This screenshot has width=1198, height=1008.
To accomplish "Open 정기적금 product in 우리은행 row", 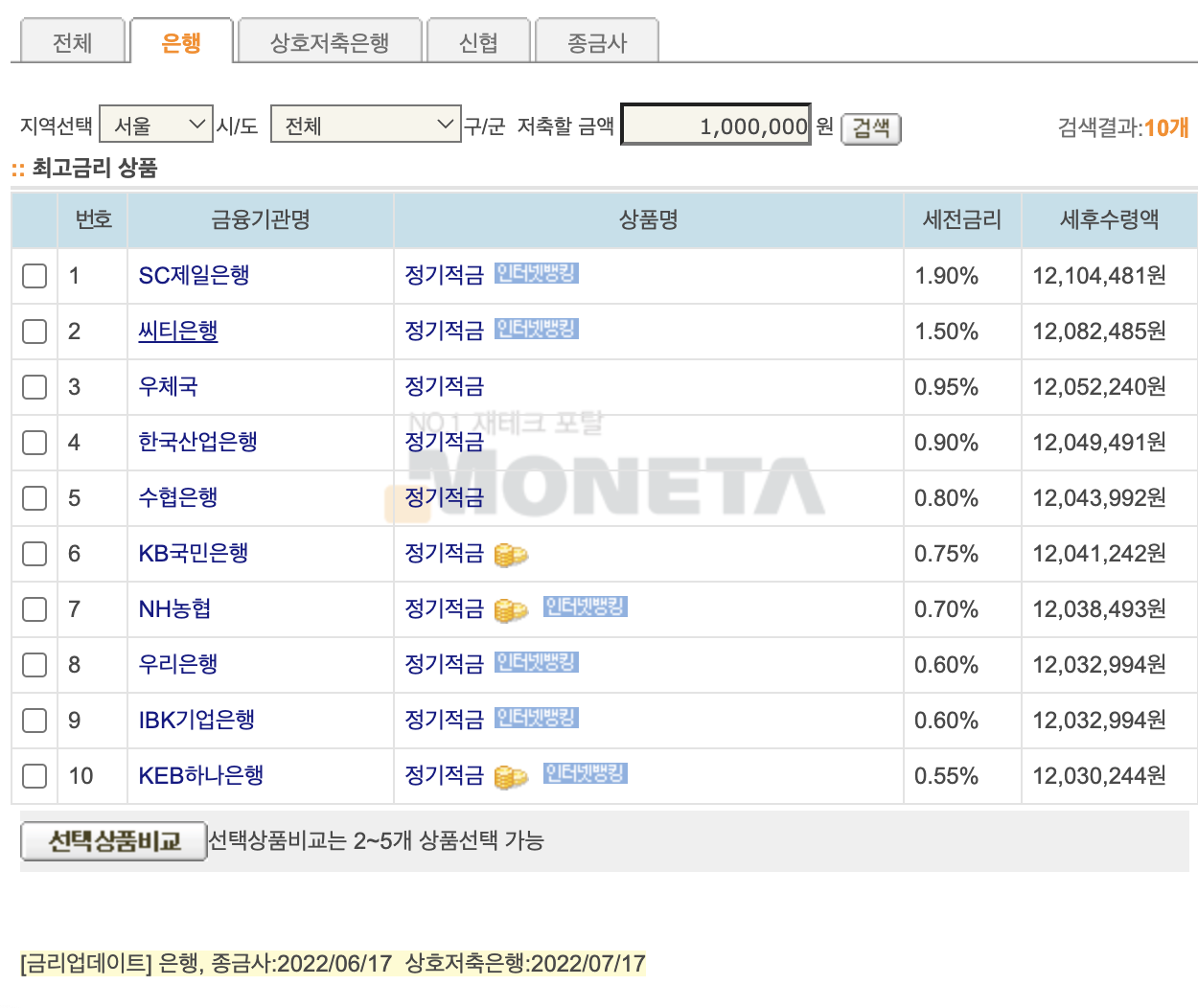I will coord(445,665).
